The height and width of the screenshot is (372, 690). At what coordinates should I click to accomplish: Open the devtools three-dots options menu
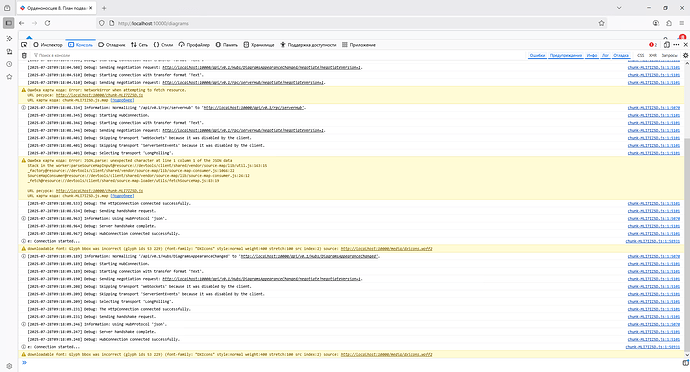[x=676, y=45]
